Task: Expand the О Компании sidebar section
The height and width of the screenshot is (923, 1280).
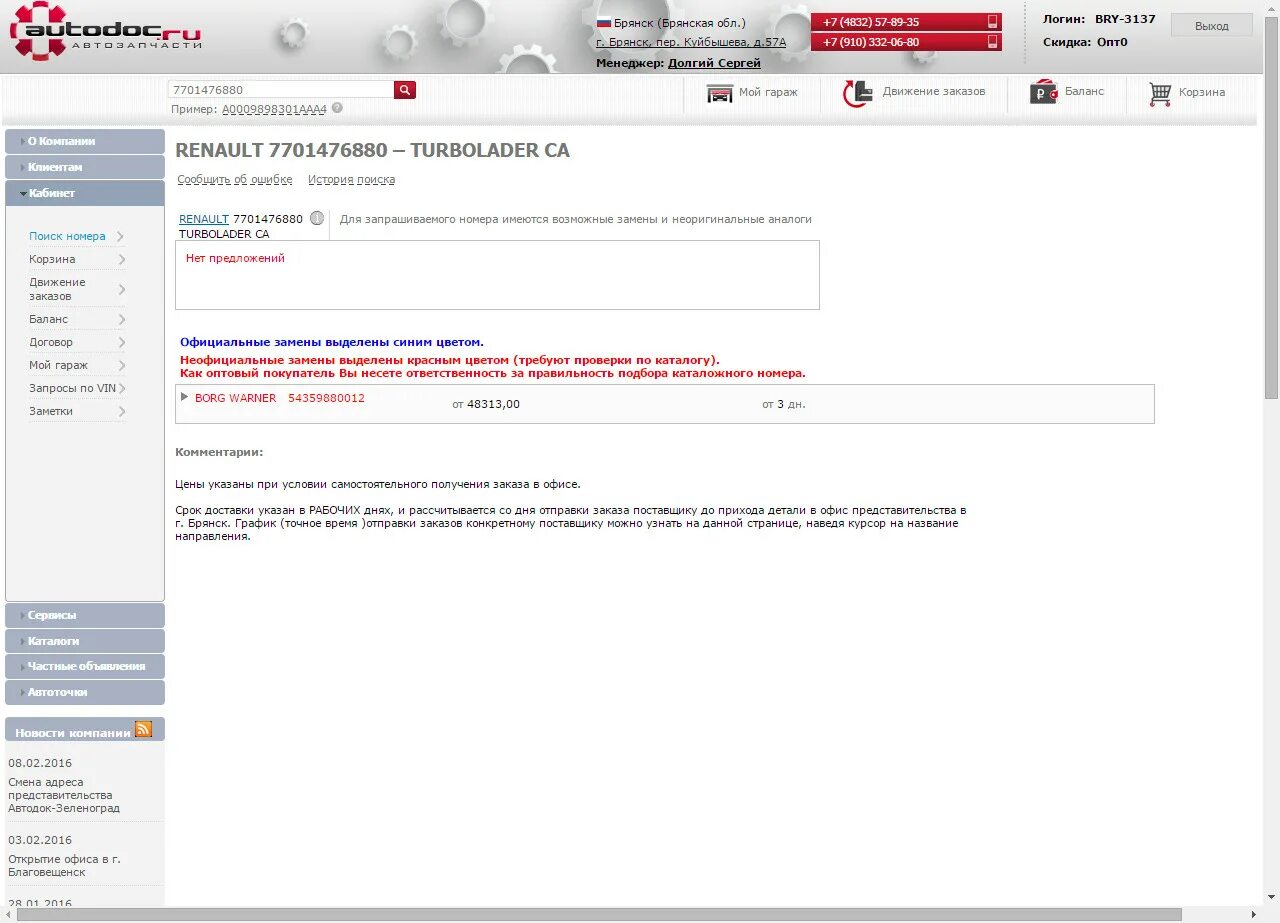Action: click(x=85, y=141)
